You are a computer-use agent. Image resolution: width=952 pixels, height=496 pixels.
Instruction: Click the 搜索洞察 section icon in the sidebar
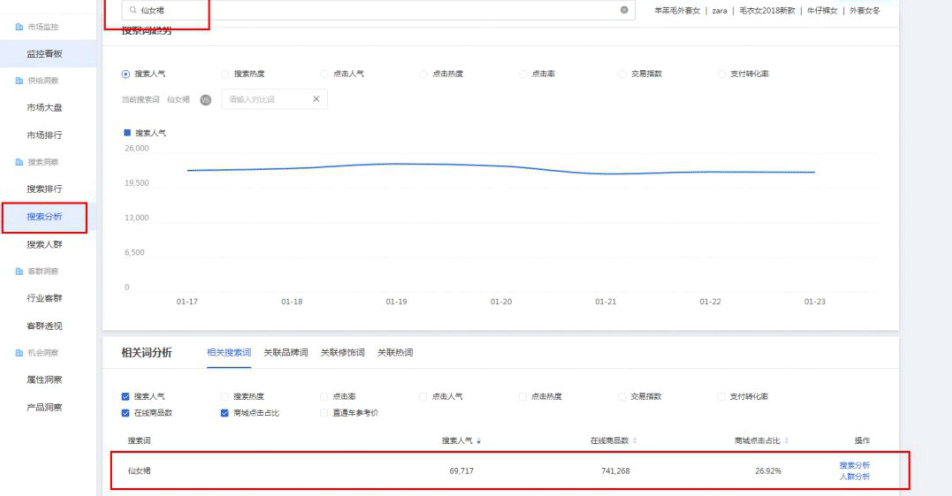(19, 161)
